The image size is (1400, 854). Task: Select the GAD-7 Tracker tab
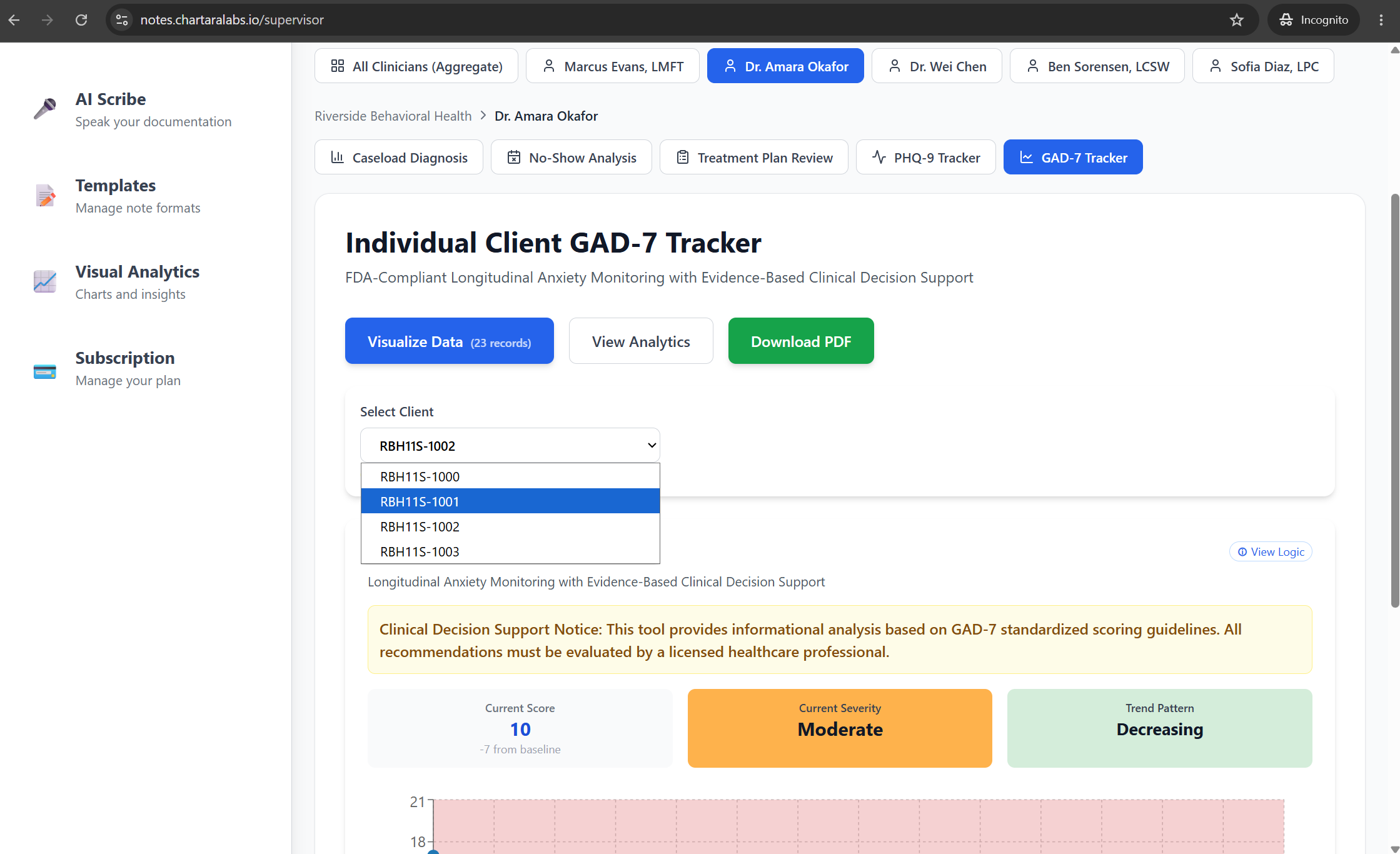coord(1073,157)
